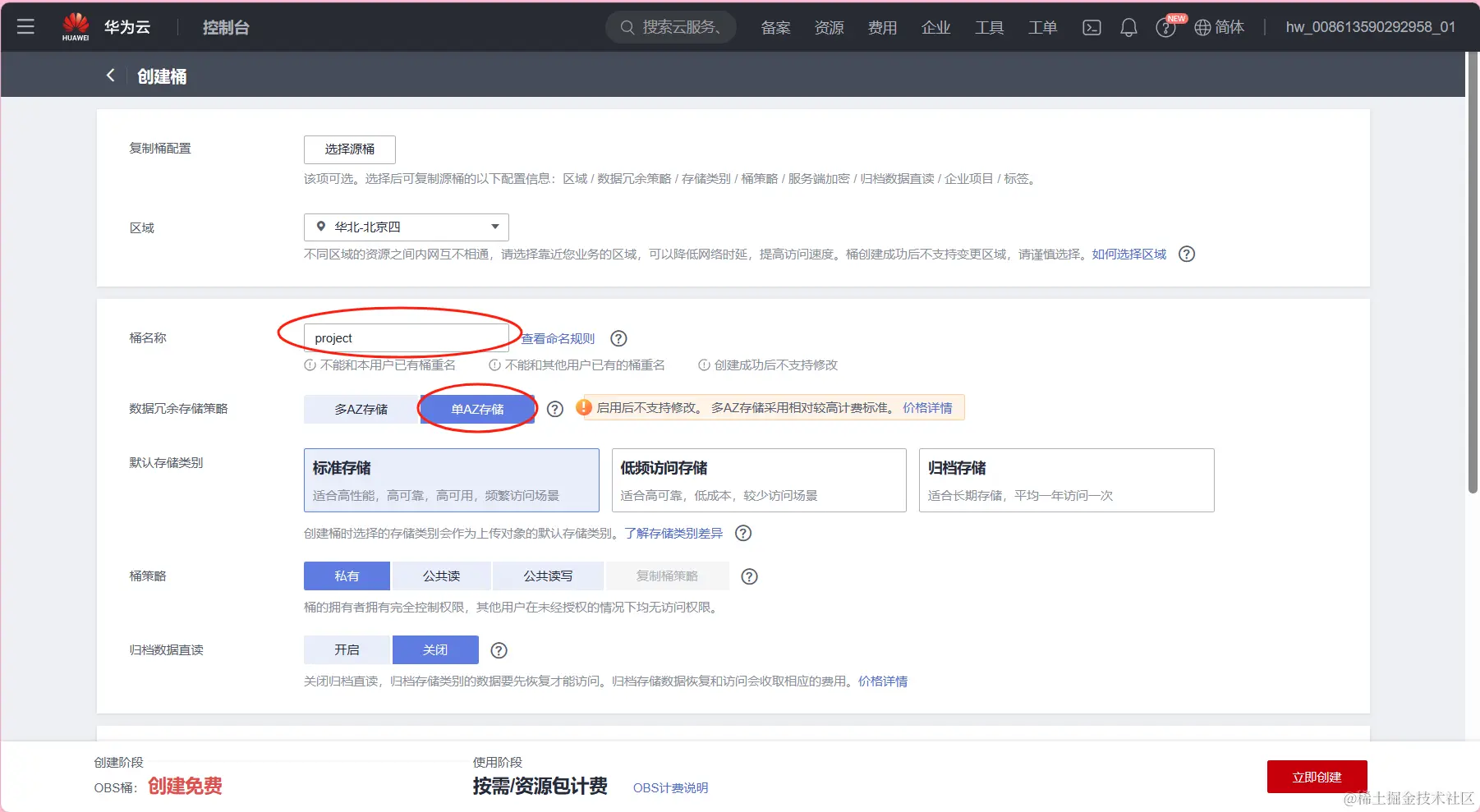The image size is (1480, 812).
Task: Select 多AZ存储 redundancy option
Action: tap(361, 409)
